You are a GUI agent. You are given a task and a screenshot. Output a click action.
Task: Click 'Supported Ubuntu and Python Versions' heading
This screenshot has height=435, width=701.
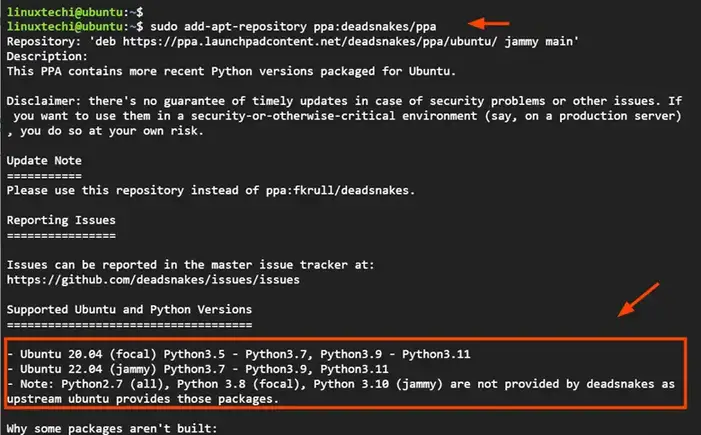pyautogui.click(x=129, y=309)
